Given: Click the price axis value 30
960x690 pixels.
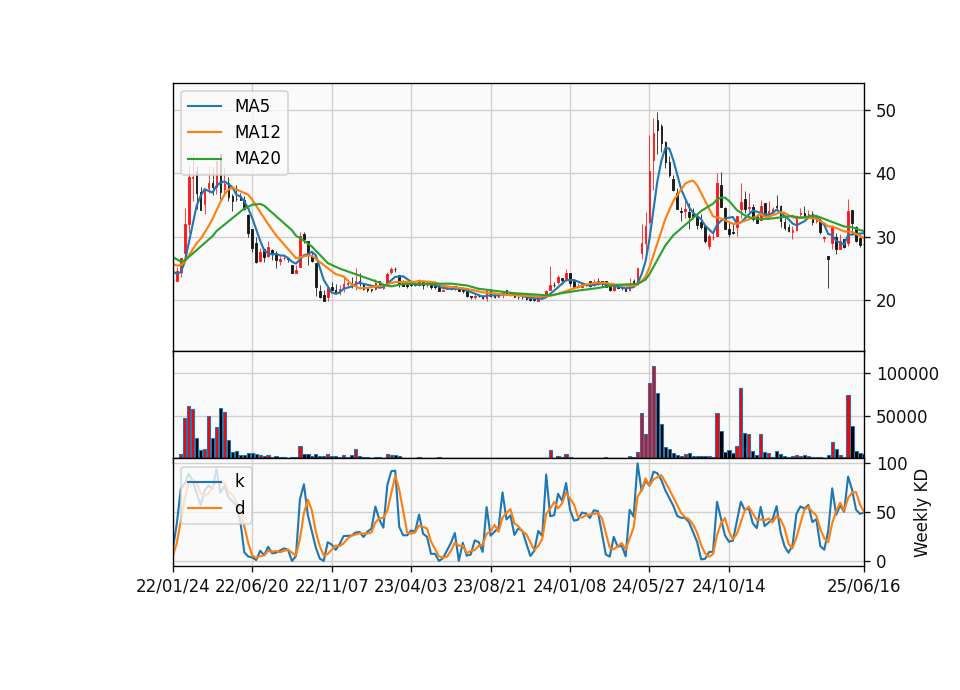Looking at the screenshot, I should 886,238.
